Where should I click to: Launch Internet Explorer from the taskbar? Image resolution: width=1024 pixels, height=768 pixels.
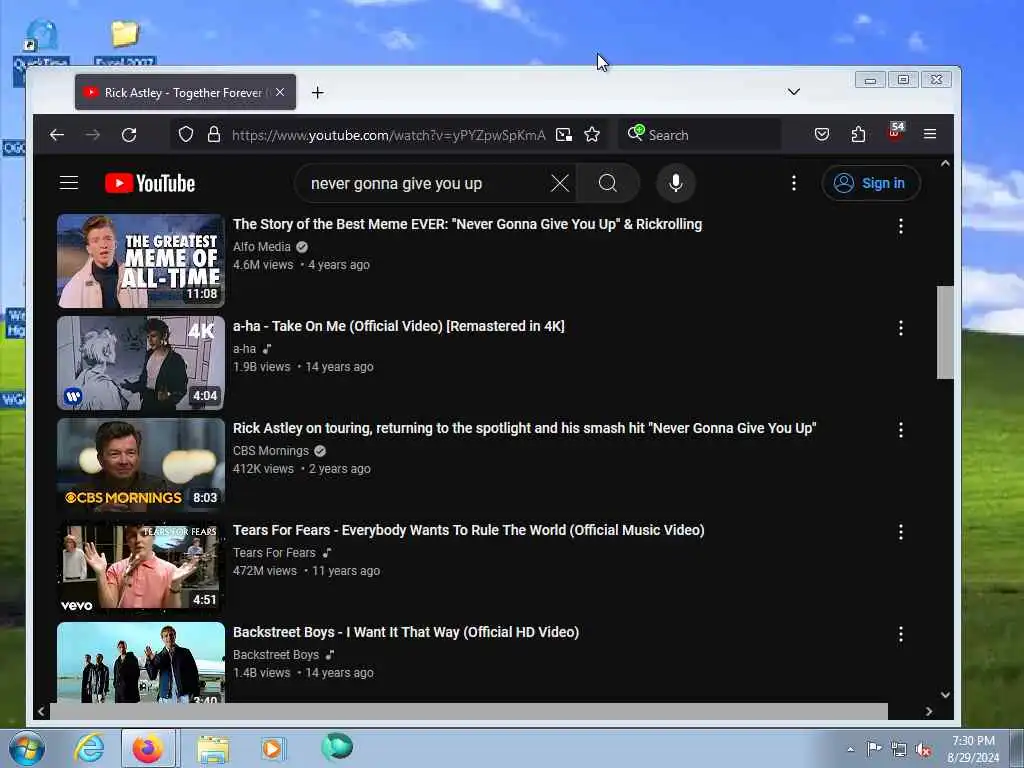(89, 748)
